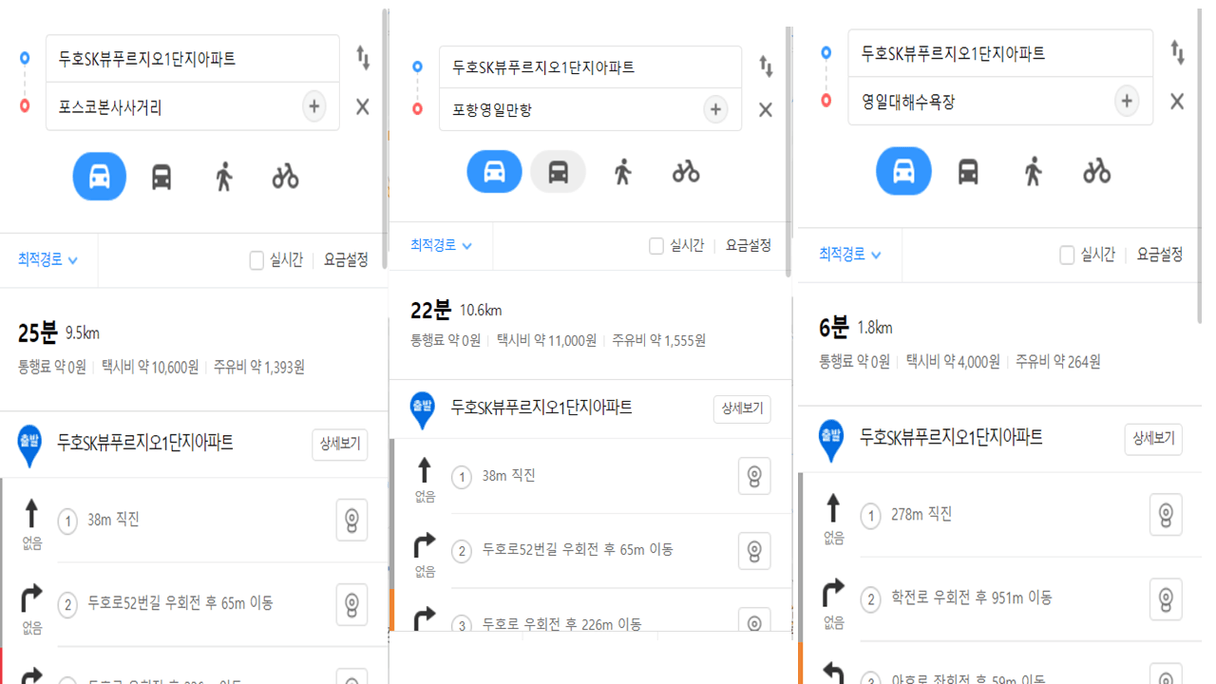Click scrollbar of 포스코본사사거리 route panel
The width and height of the screenshot is (1216, 684).
385,140
